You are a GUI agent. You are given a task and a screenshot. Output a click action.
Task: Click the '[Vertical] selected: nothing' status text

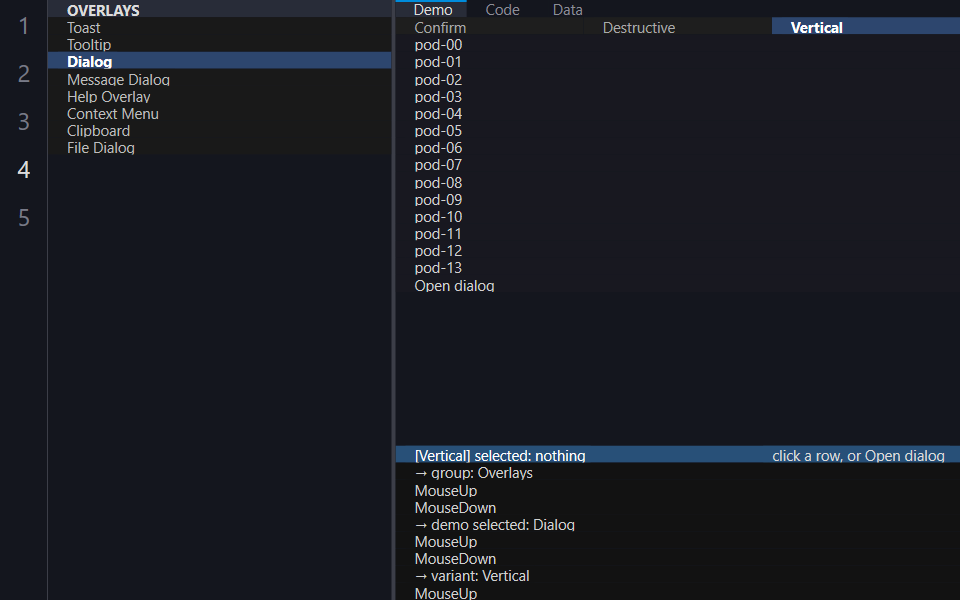click(500, 456)
